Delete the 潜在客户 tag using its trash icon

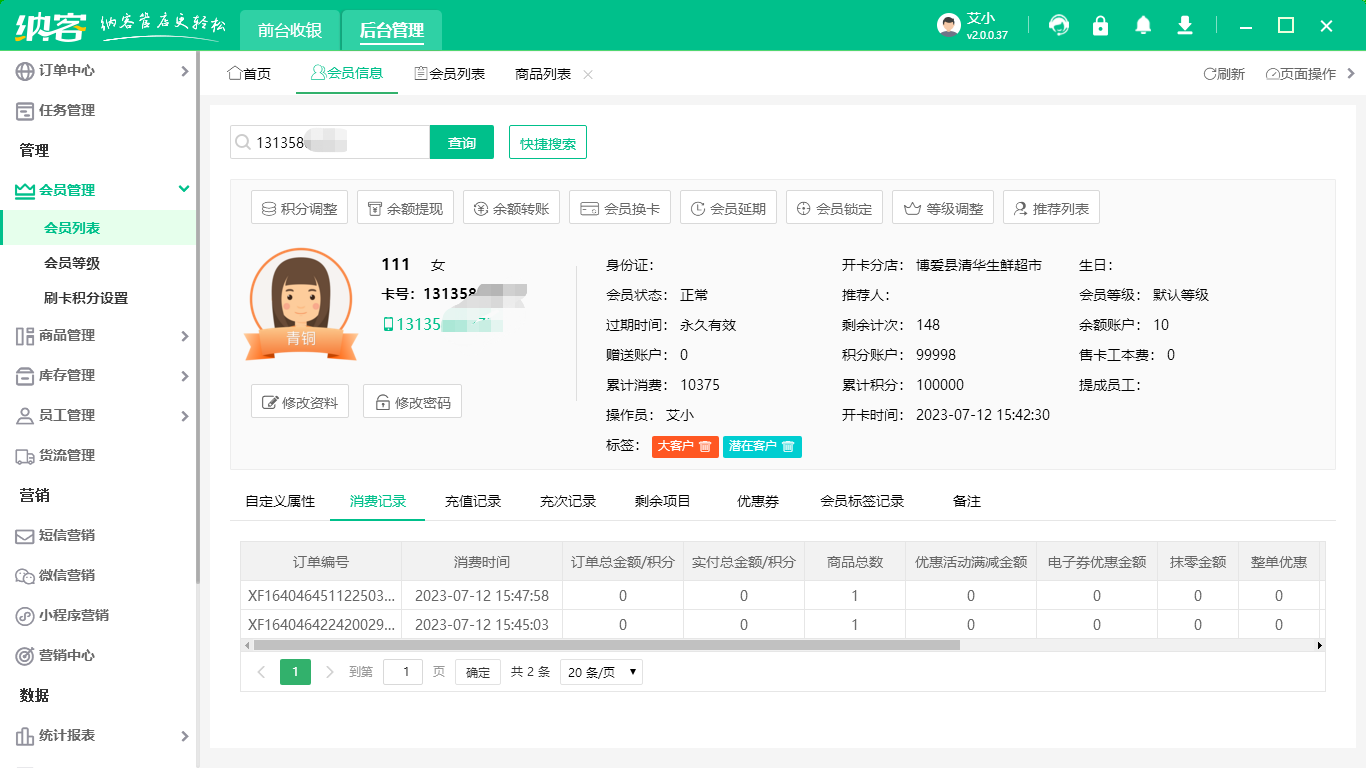pos(788,447)
